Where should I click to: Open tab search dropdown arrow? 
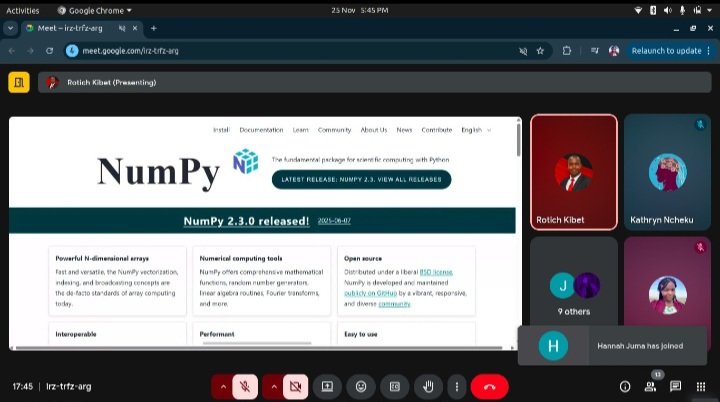[10, 28]
